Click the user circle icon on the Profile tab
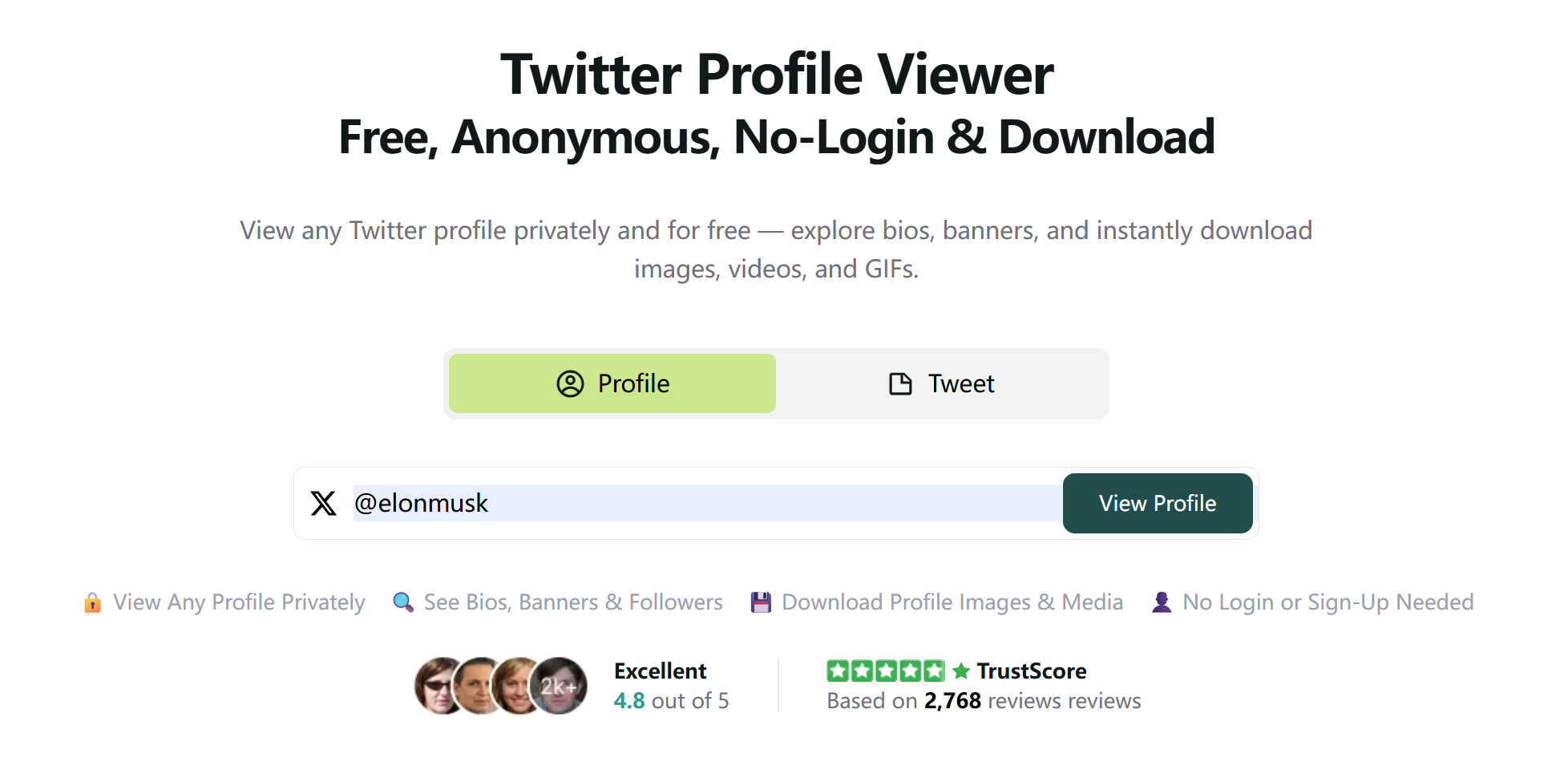This screenshot has width=1568, height=762. click(570, 383)
